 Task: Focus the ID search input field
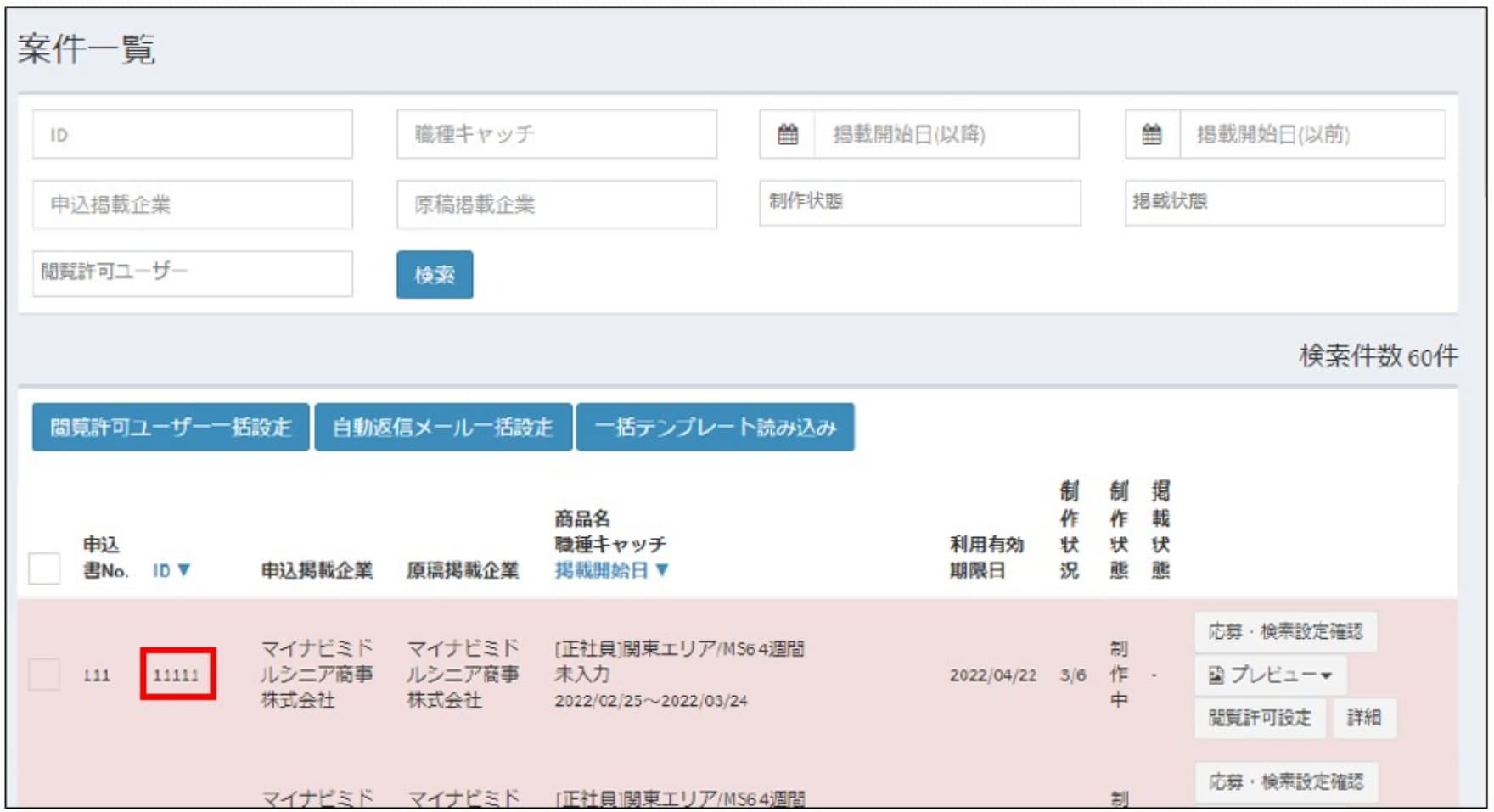pyautogui.click(x=192, y=134)
